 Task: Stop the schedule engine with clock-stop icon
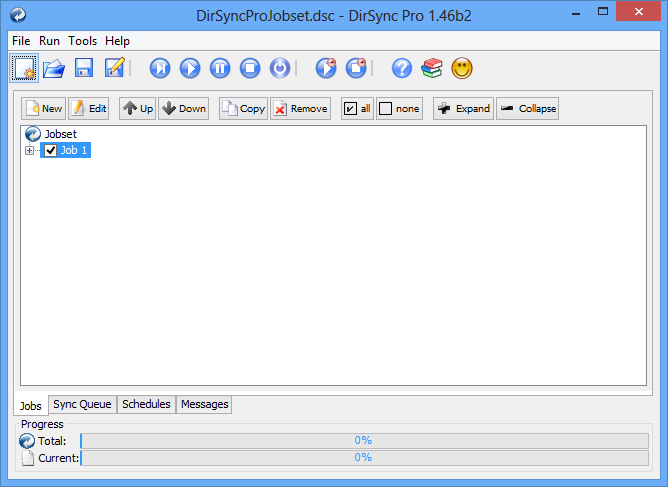coord(356,68)
